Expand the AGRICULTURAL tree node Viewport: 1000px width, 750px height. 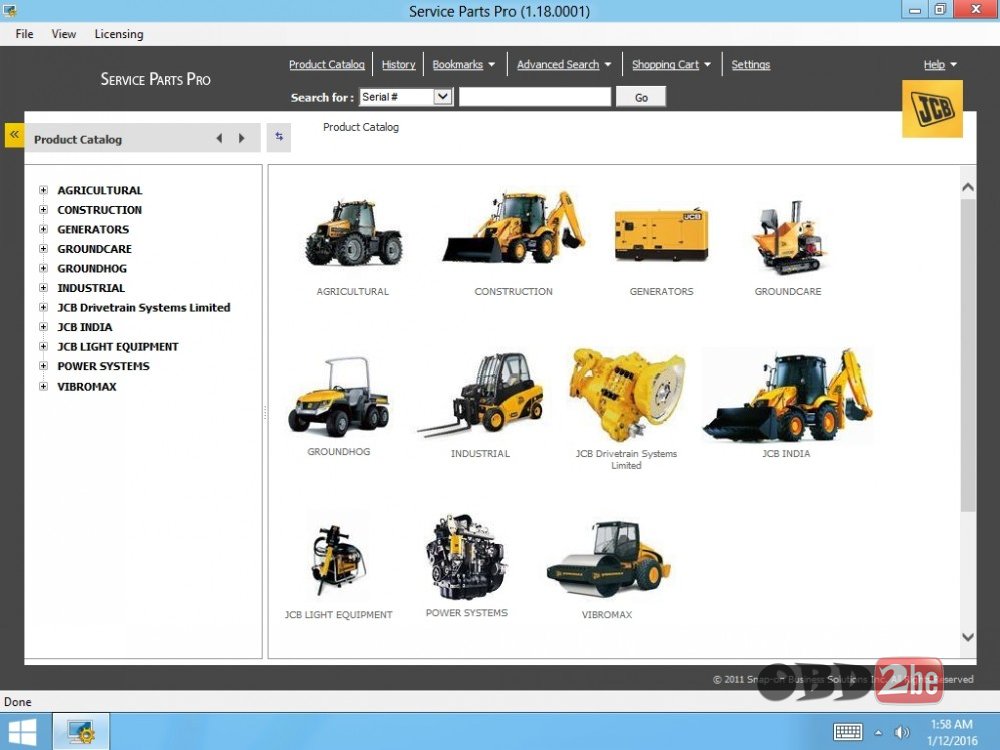[x=43, y=190]
